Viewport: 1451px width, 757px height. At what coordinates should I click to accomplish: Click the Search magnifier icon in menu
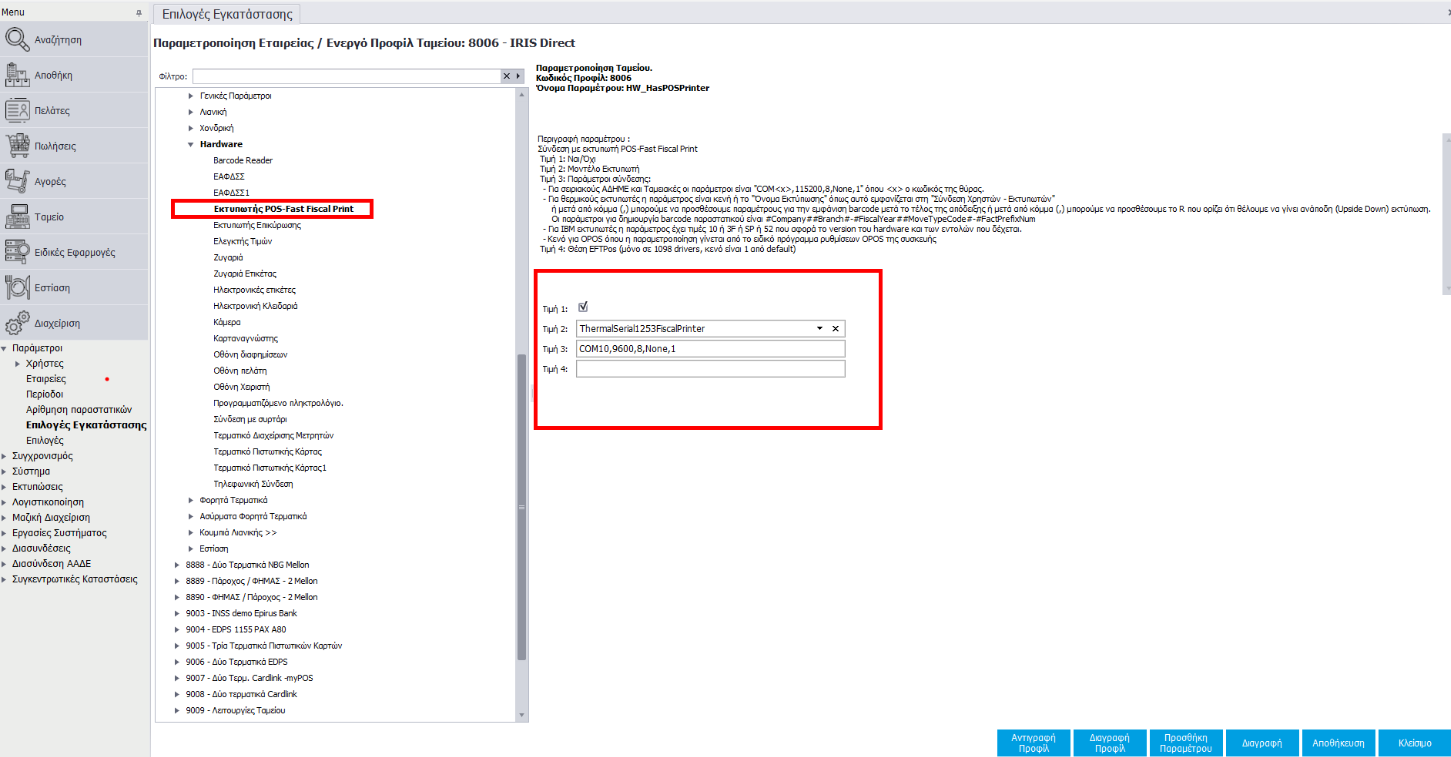coord(18,40)
